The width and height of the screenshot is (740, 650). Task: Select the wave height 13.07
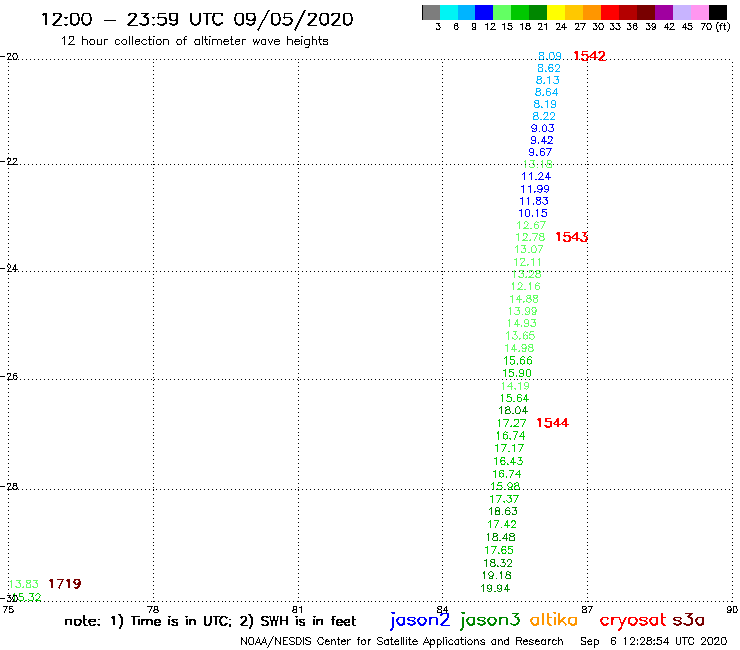tap(529, 249)
